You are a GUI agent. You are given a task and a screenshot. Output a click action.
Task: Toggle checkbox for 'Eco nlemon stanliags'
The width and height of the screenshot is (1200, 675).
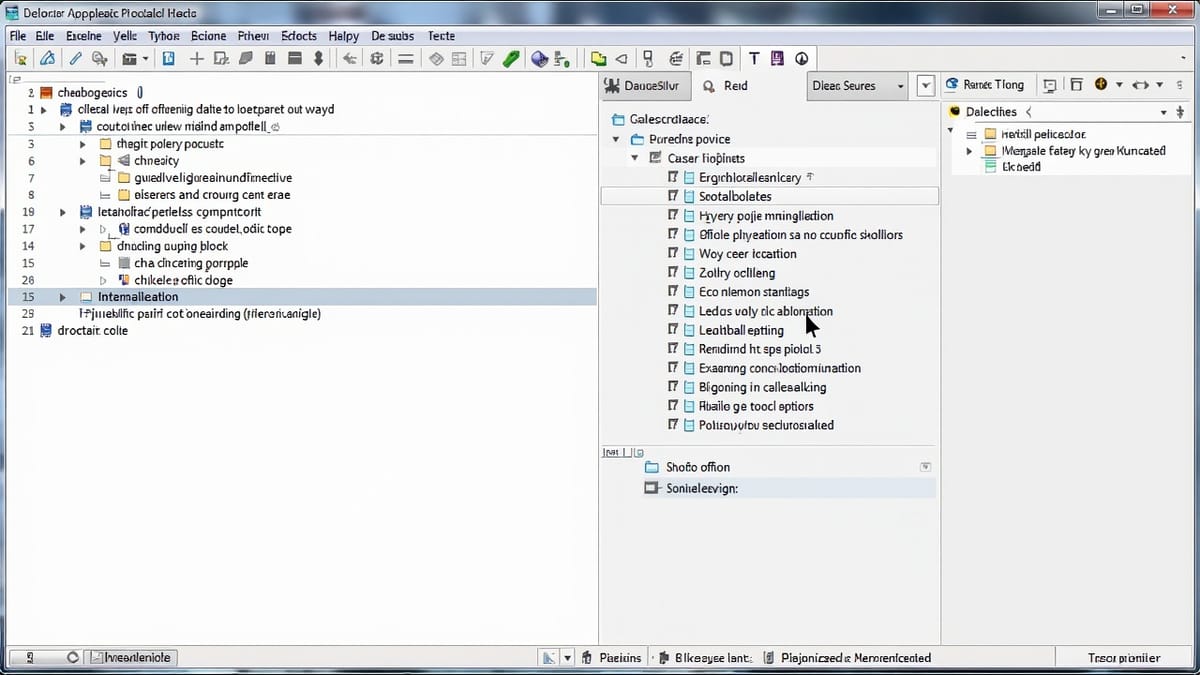pos(673,291)
